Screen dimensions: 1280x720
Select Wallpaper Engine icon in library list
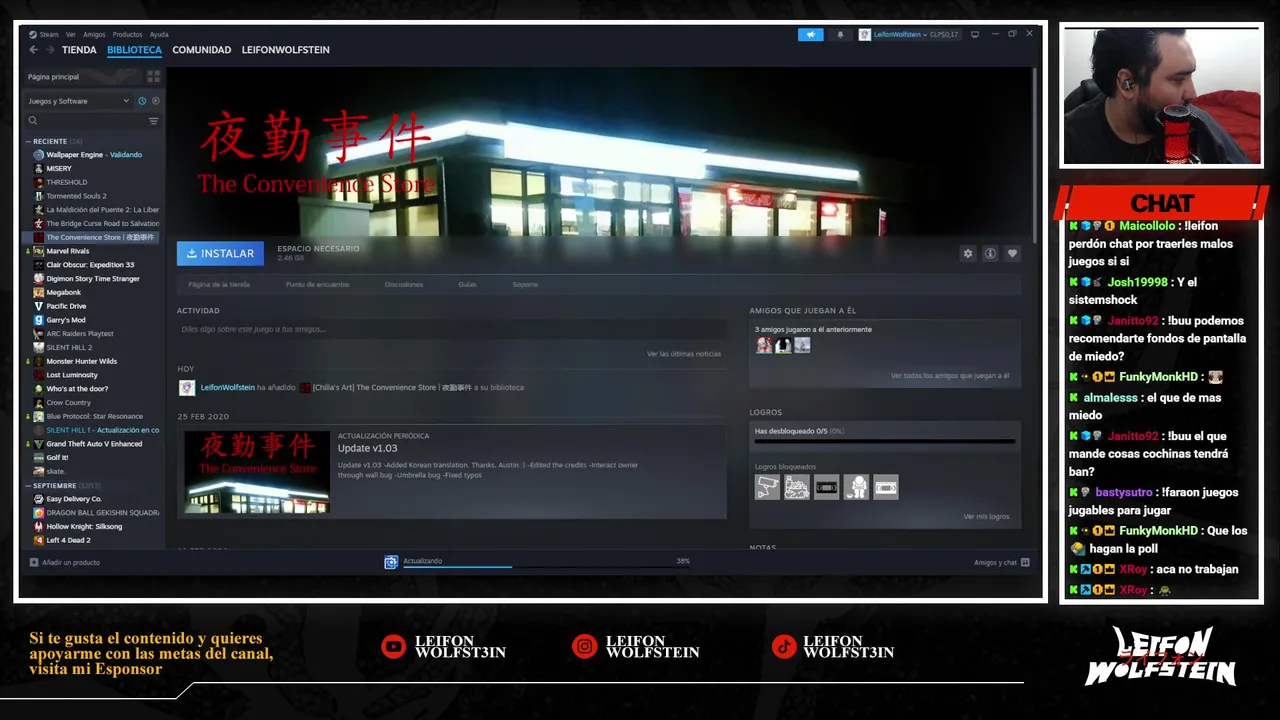click(38, 155)
